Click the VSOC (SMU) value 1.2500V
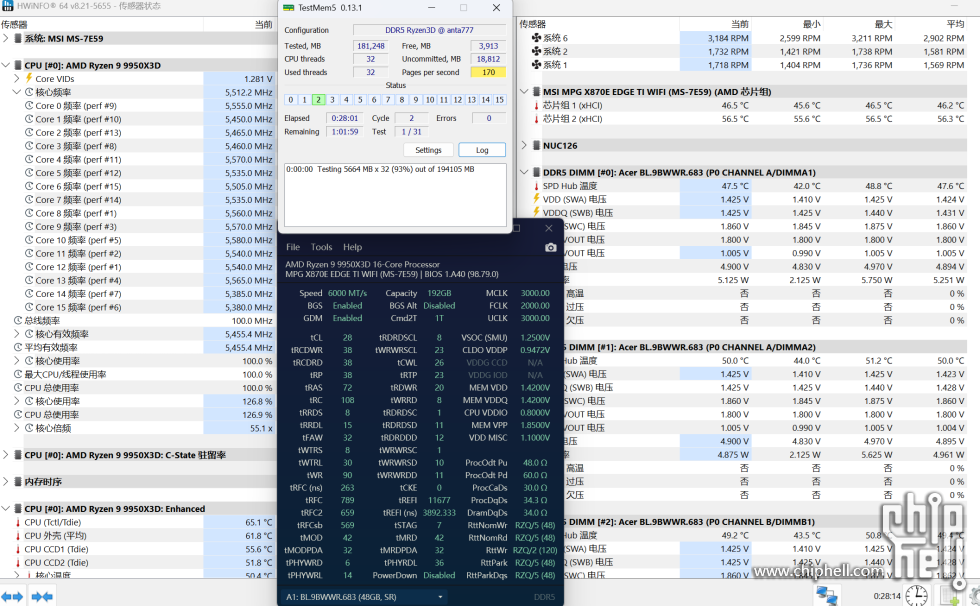Screen dimensions: 980x606 535,337
